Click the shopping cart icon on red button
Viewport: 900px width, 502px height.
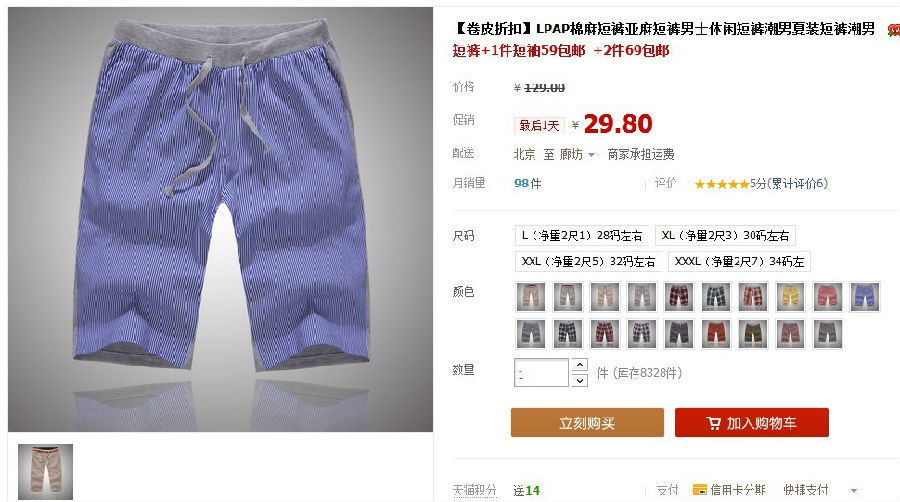click(713, 423)
